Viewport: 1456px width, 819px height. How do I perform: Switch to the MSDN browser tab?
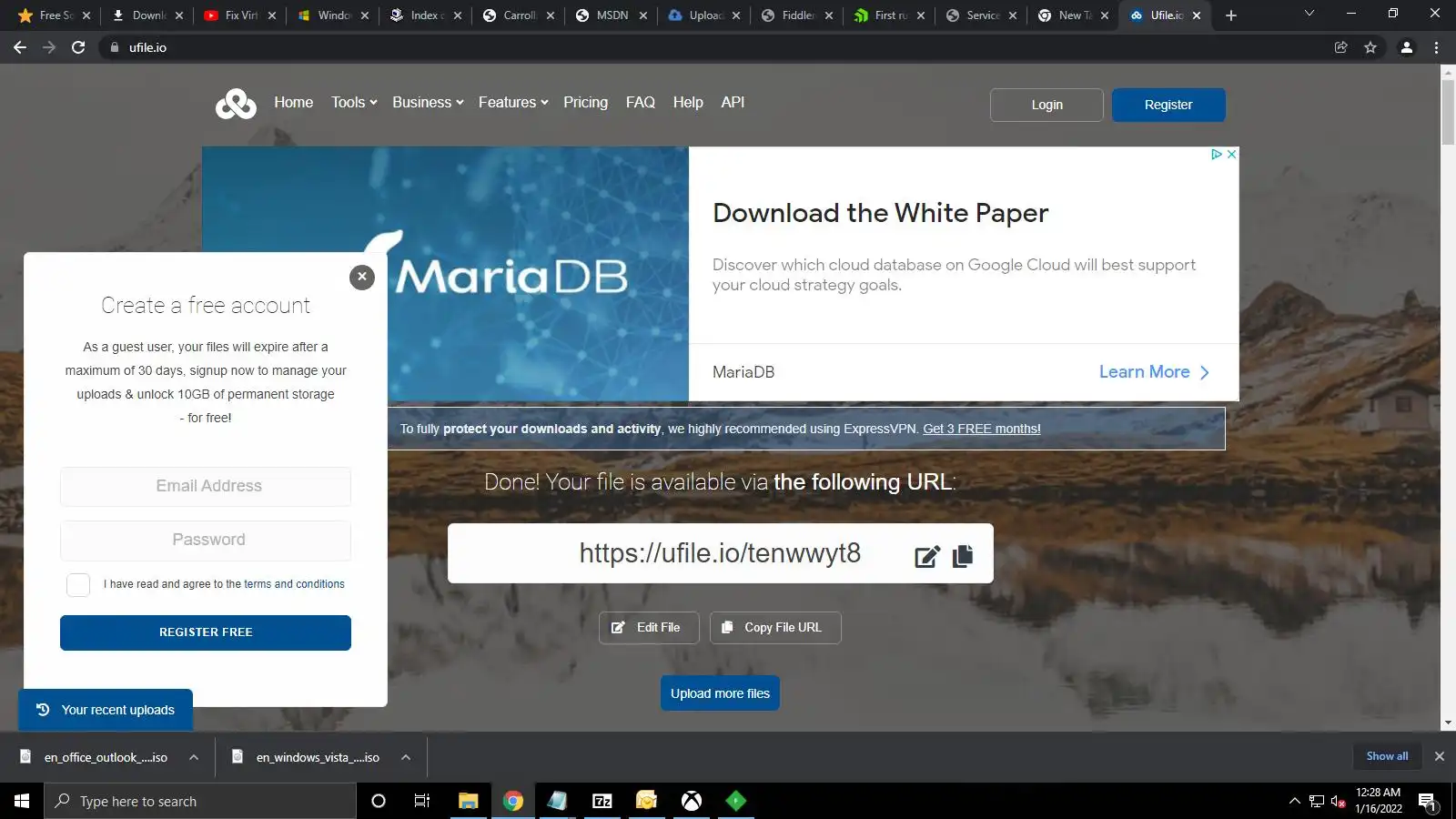[x=612, y=15]
